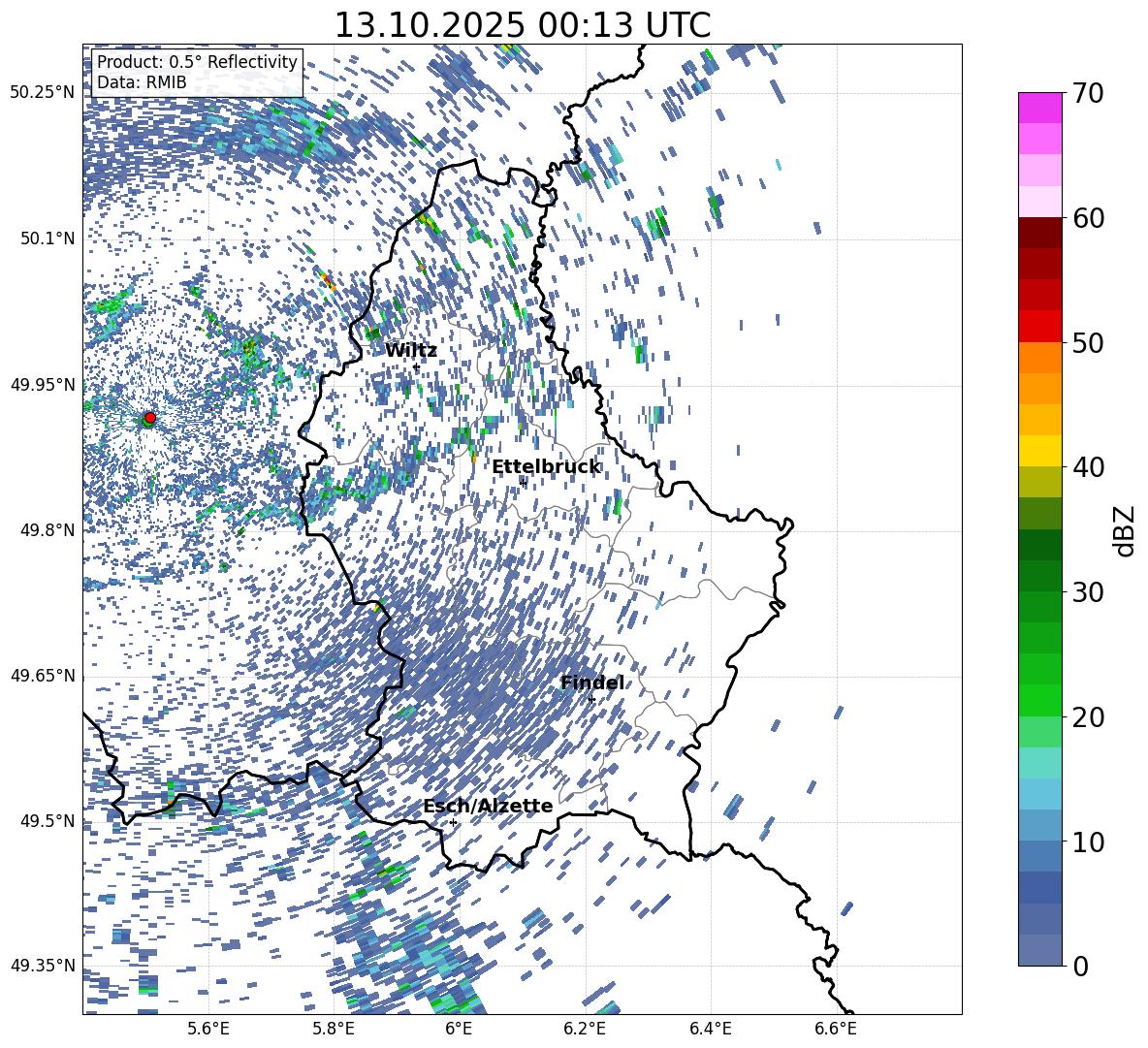Screen dimensions: 1148x1048
Task: Click the Ettelbruck city label
Action: click(546, 467)
